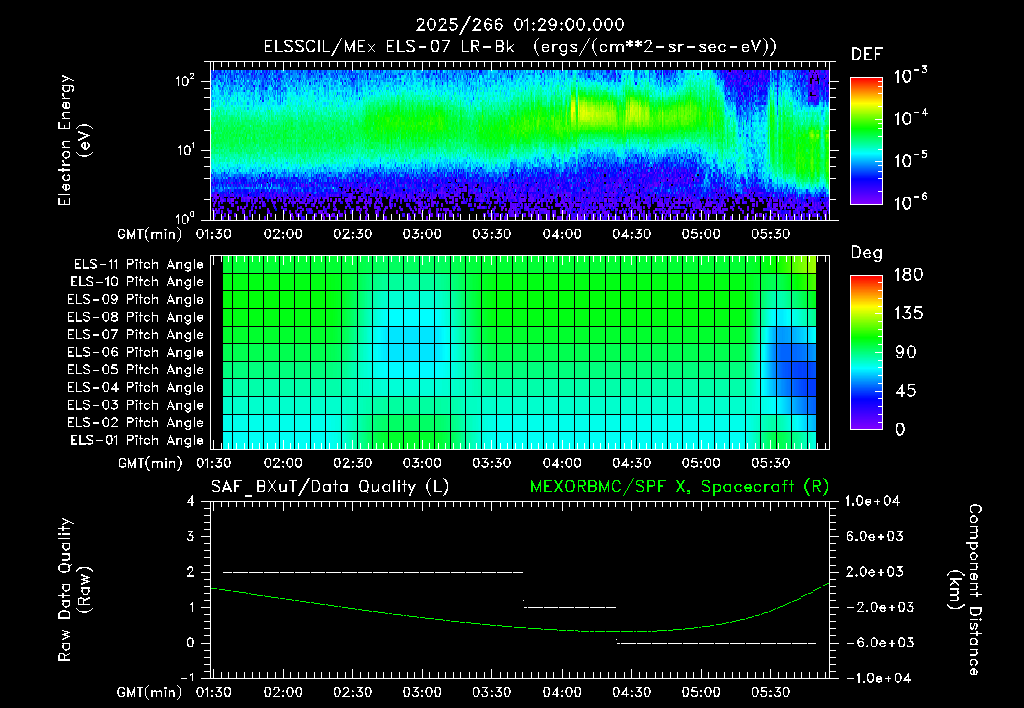
Task: Select the ELS-07 Pitch Angle row label
Action: [x=135, y=334]
